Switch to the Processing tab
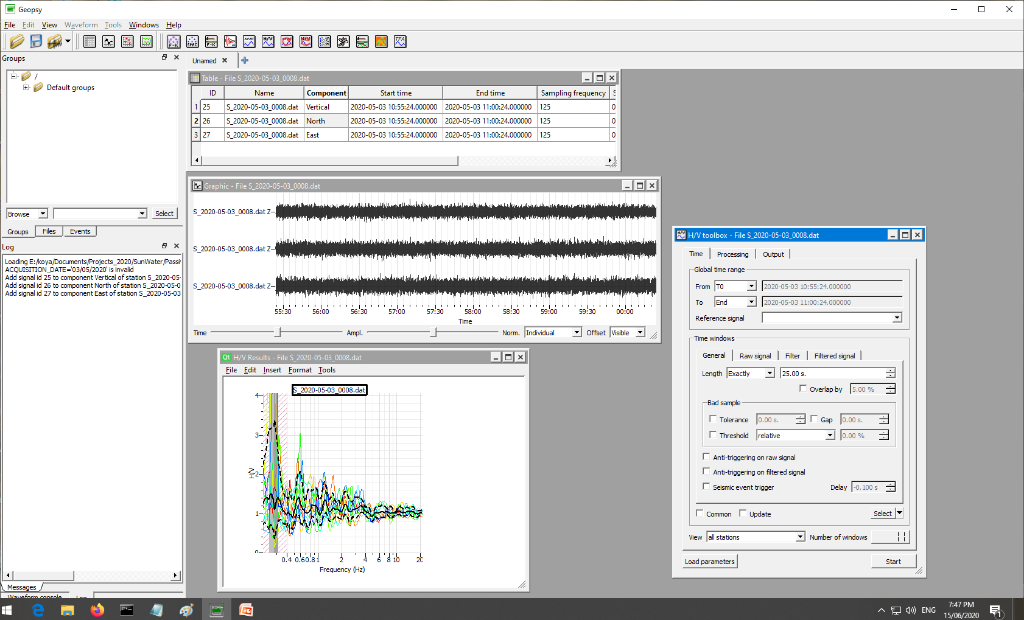Screen dimensions: 1024x620 click(x=732, y=255)
